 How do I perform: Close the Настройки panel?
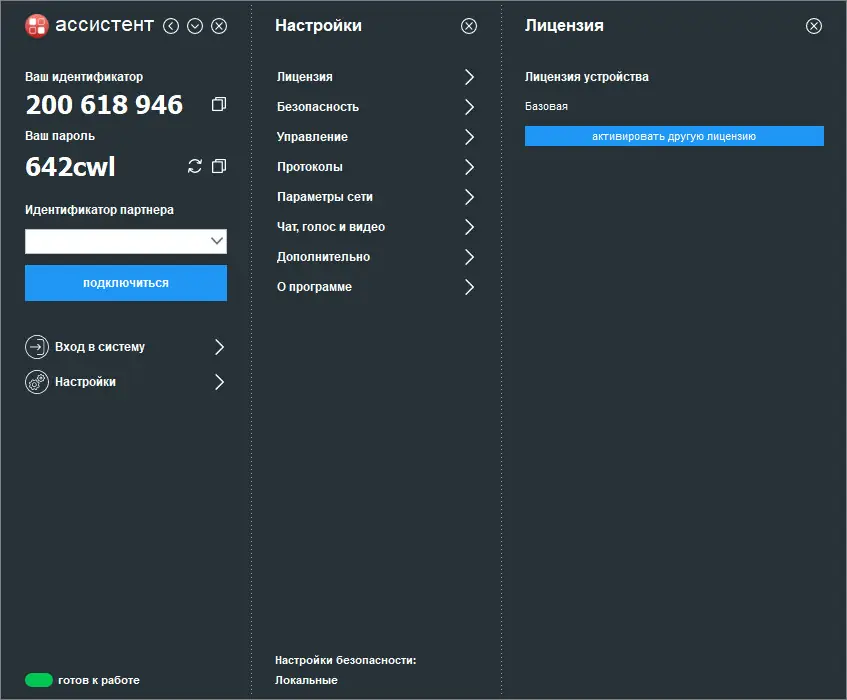click(x=469, y=26)
